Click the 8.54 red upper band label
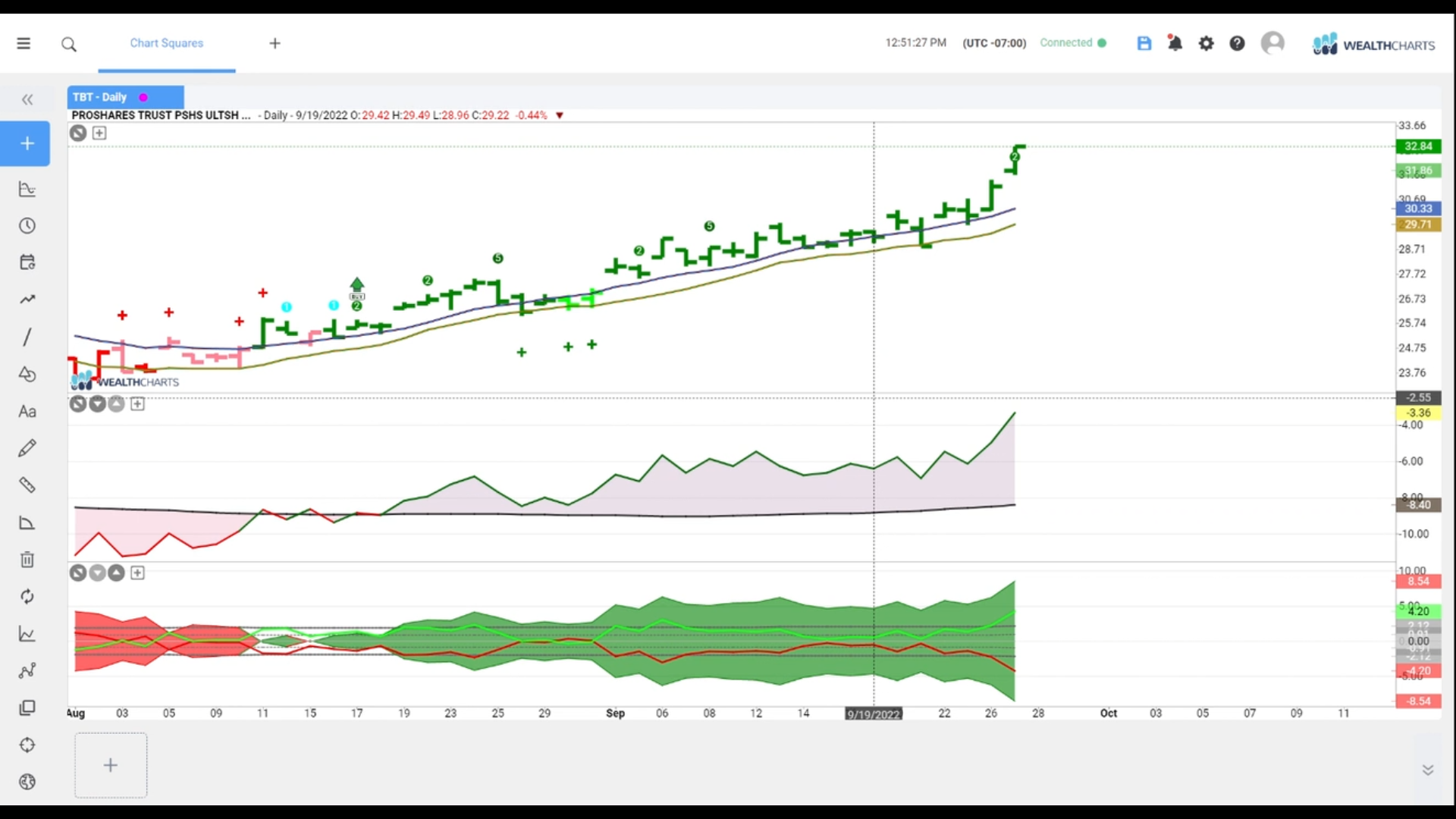This screenshot has width=1456, height=819. click(1418, 582)
